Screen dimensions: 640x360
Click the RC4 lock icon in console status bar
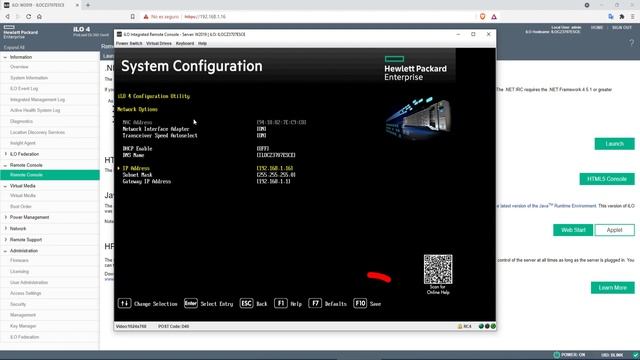tap(460, 326)
